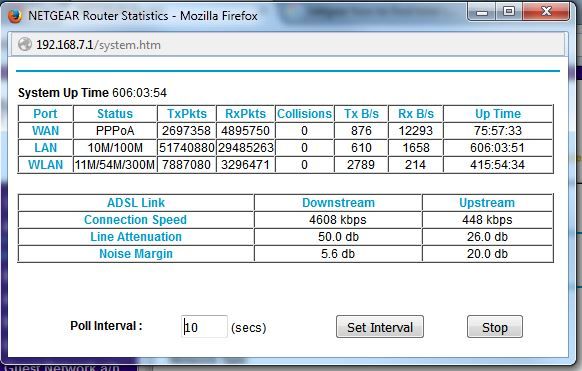Click WAN RxPkts value 4895750
The image size is (582, 371).
coord(245,131)
